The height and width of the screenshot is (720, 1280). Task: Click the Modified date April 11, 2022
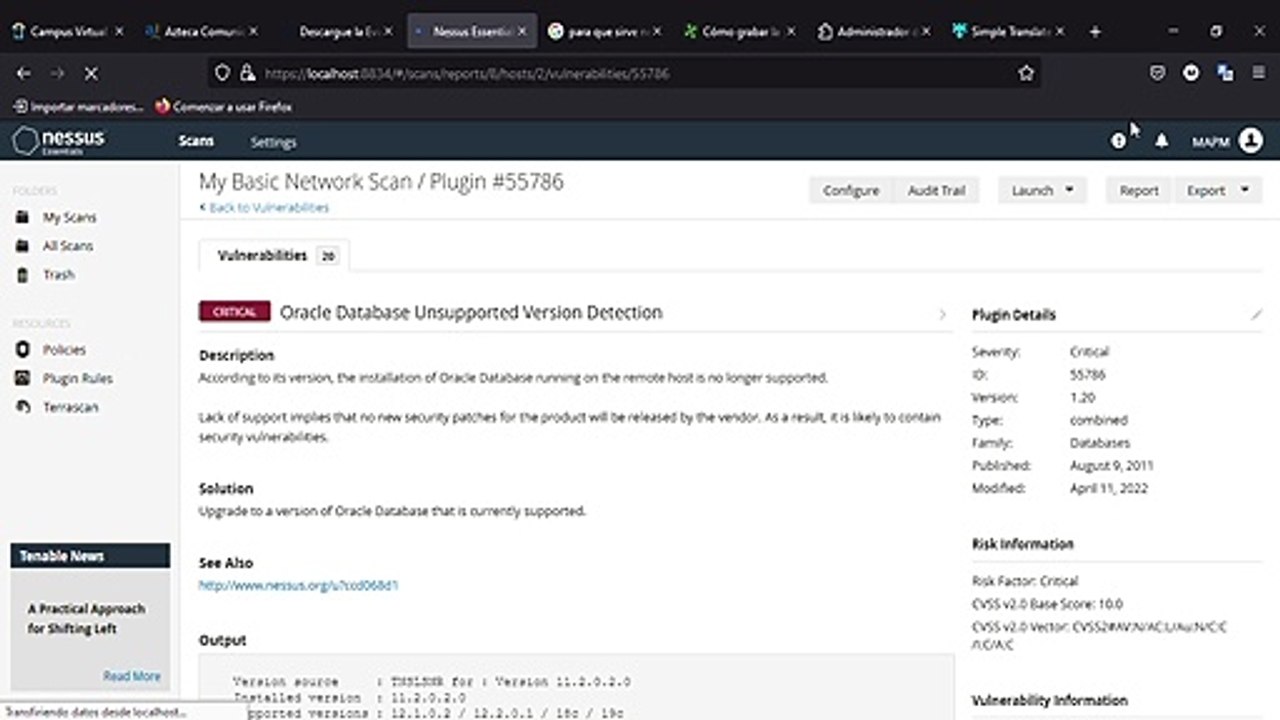[x=1109, y=489]
